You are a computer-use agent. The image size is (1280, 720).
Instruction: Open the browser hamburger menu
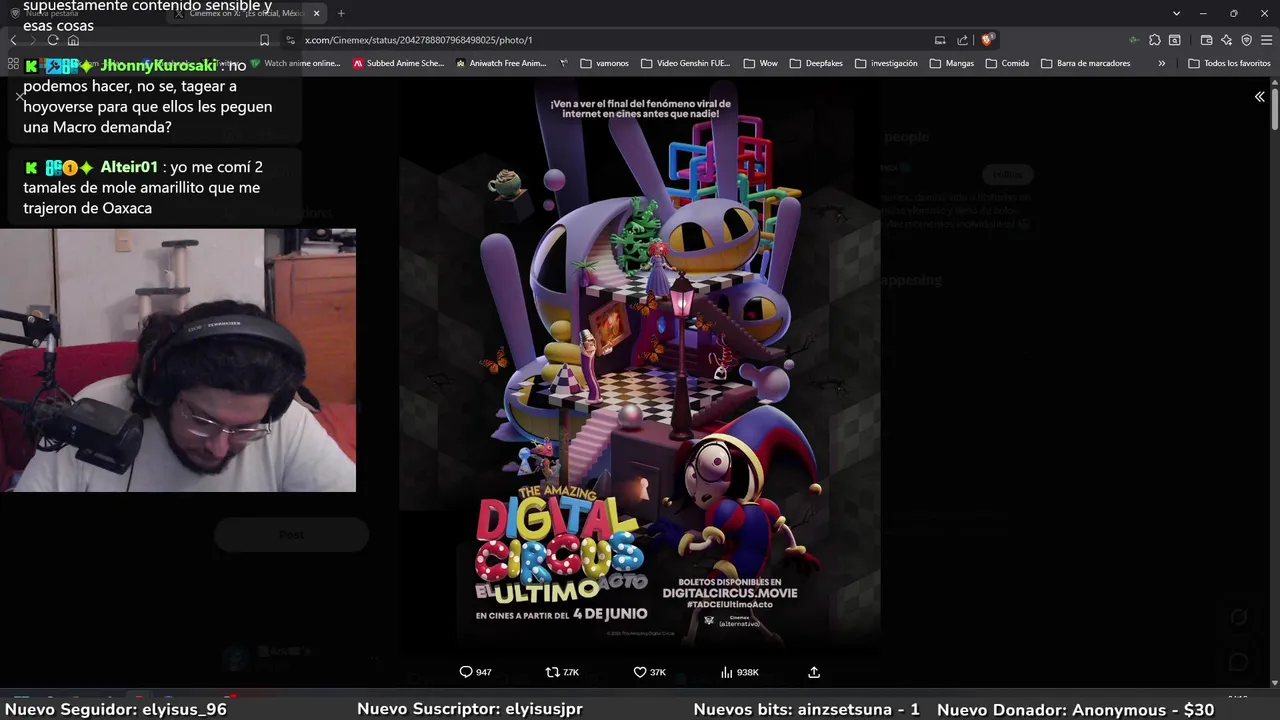point(1267,40)
